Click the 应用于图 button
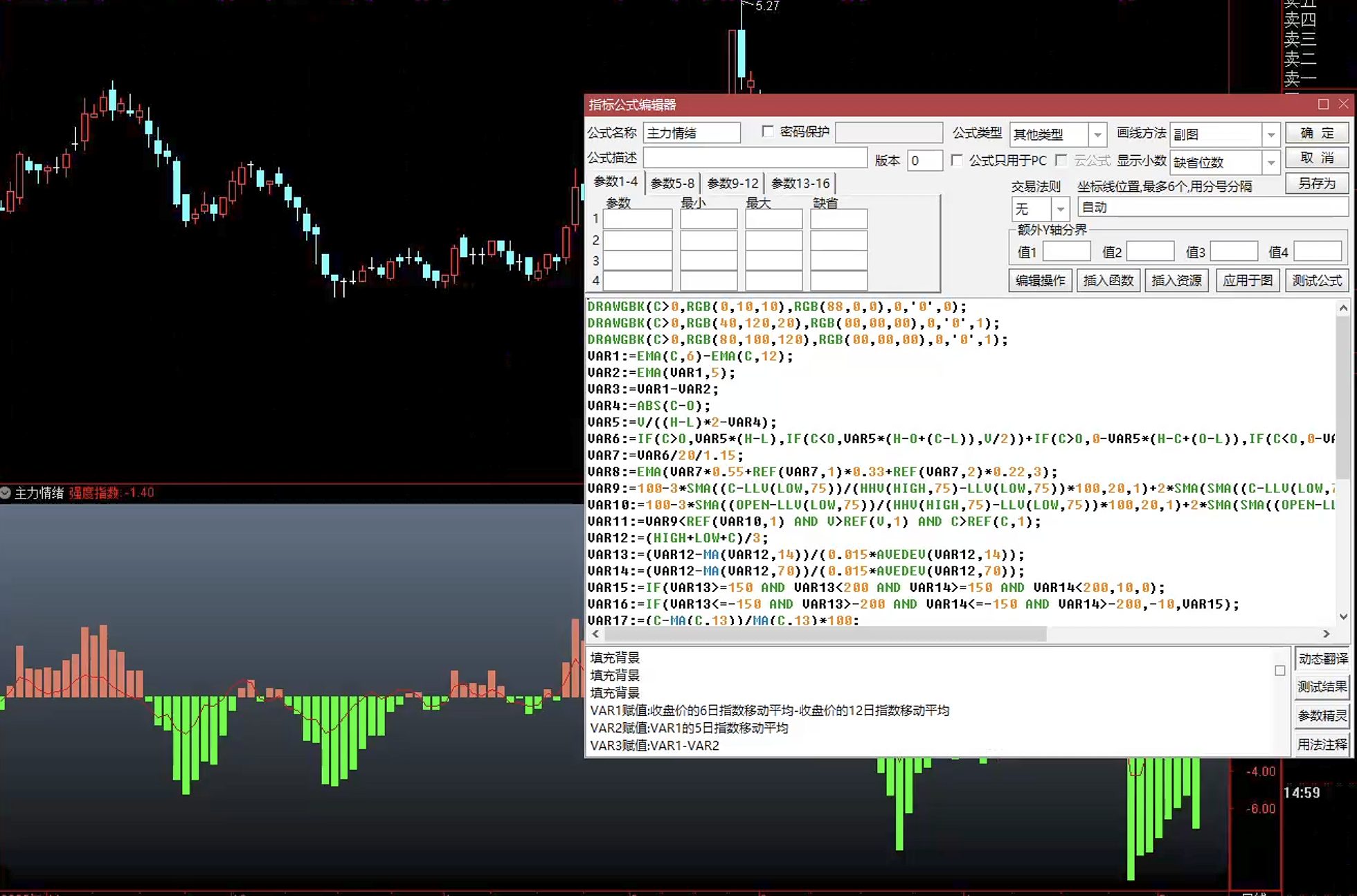The image size is (1357, 896). [x=1248, y=280]
